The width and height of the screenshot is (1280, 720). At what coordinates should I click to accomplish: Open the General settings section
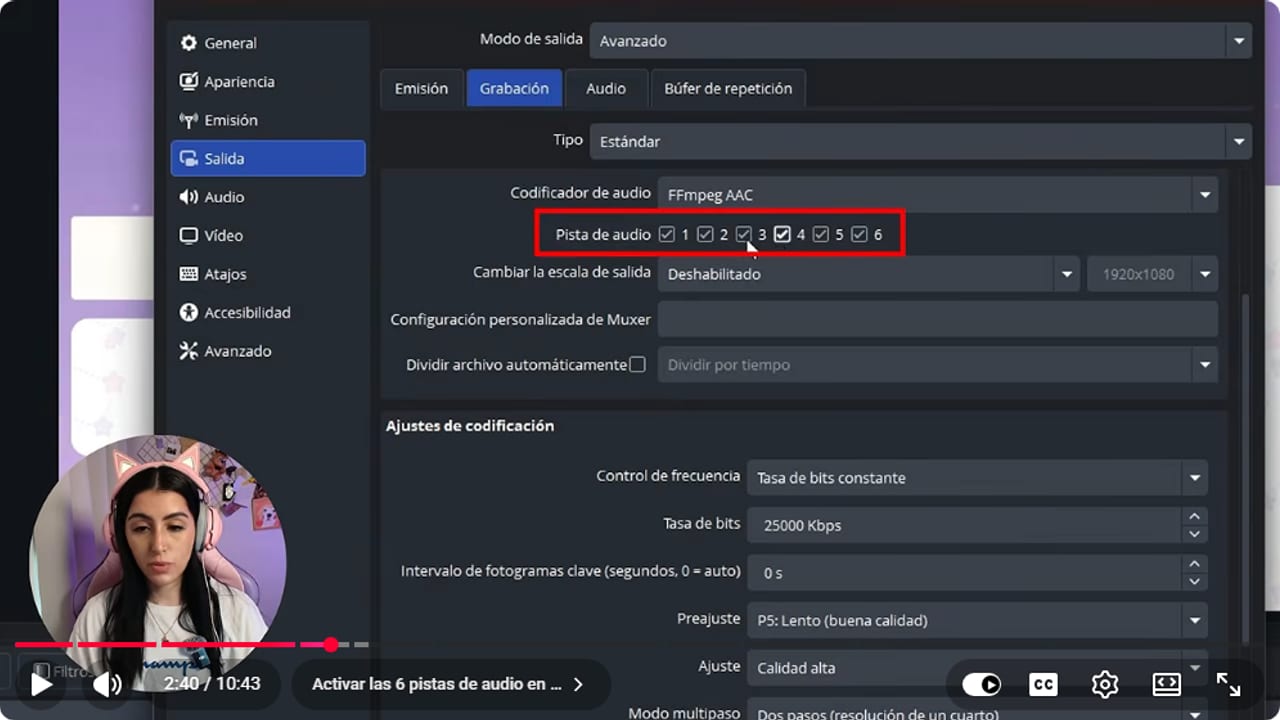[x=268, y=43]
